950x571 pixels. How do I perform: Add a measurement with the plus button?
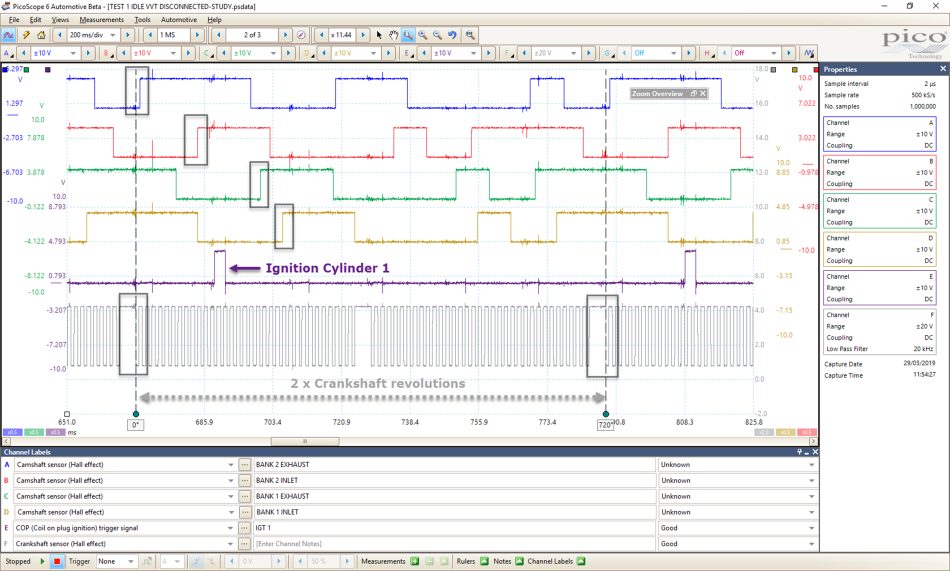tap(415, 561)
